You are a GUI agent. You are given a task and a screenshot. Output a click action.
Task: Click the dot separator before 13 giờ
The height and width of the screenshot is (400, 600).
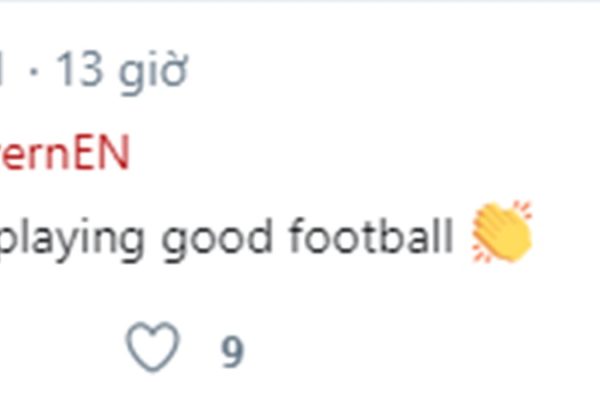click(32, 73)
